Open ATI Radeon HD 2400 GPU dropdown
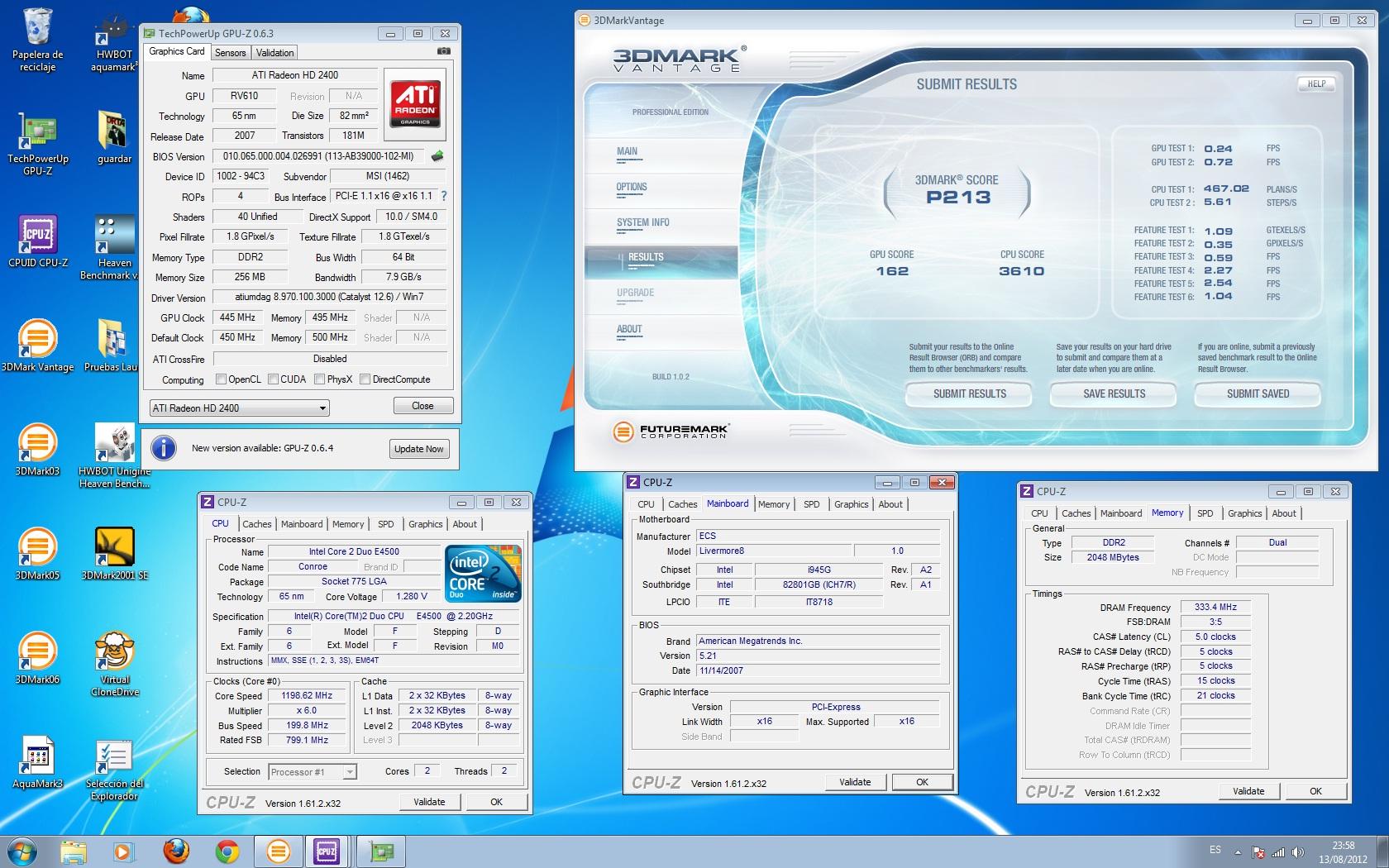This screenshot has width=1389, height=868. click(239, 408)
